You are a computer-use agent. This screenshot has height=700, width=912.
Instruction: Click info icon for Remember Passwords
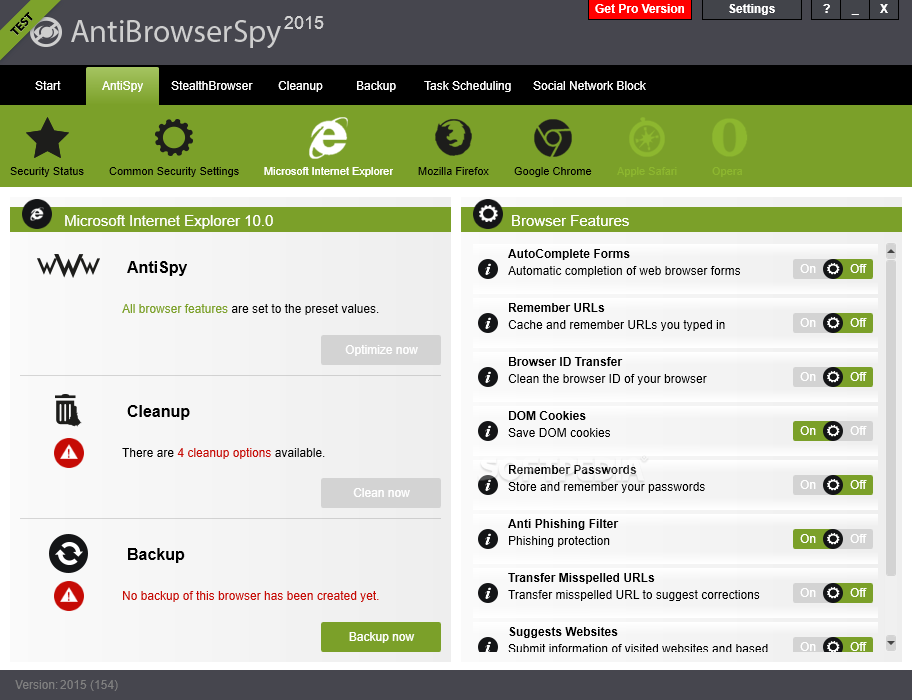[487, 485]
